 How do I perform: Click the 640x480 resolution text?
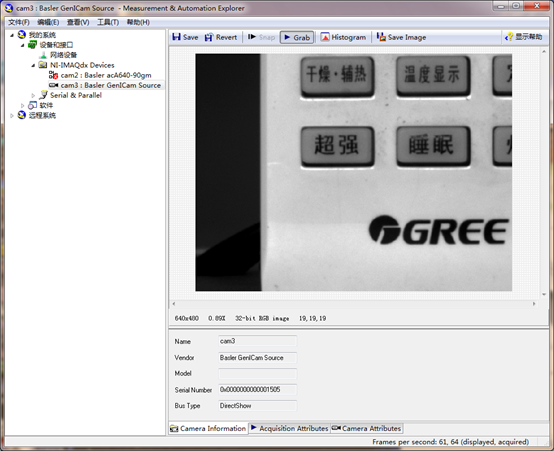point(187,318)
